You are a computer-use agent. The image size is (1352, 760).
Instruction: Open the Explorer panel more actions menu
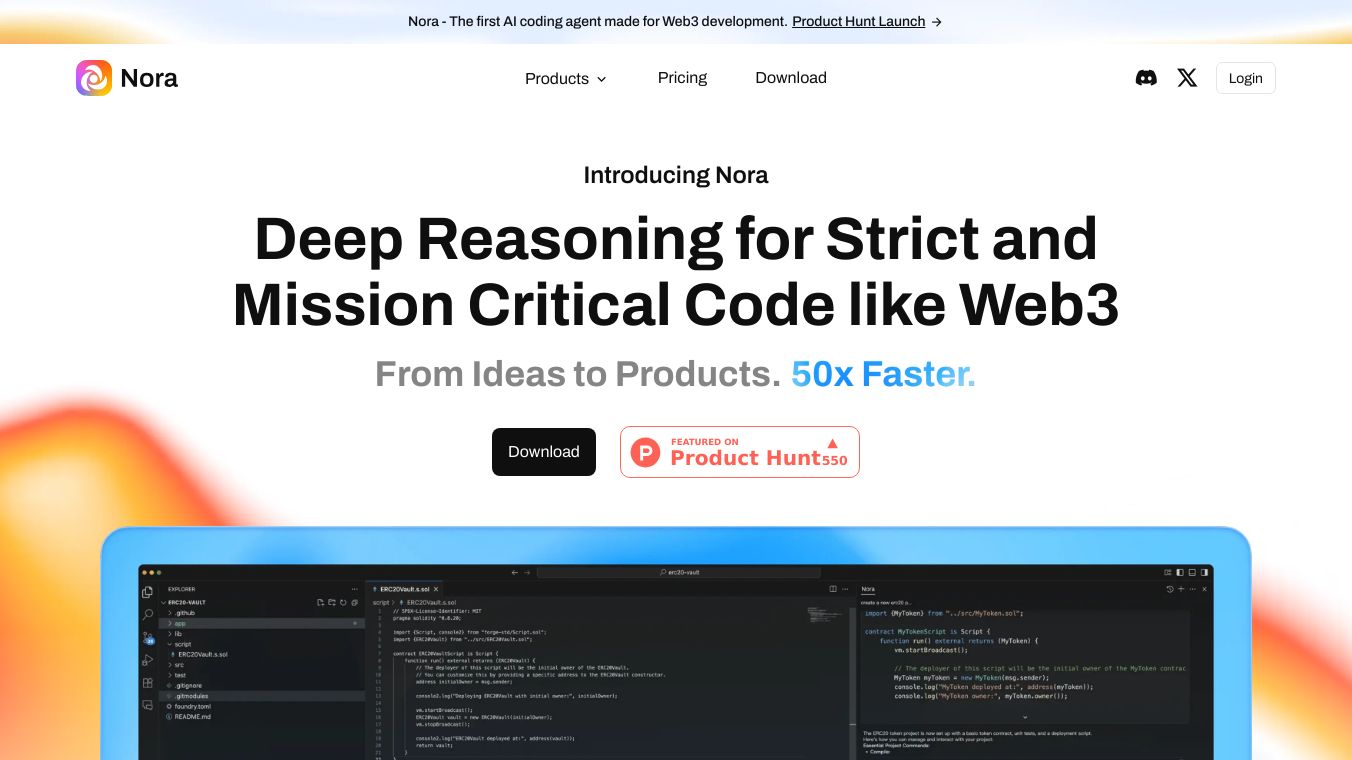tap(354, 589)
